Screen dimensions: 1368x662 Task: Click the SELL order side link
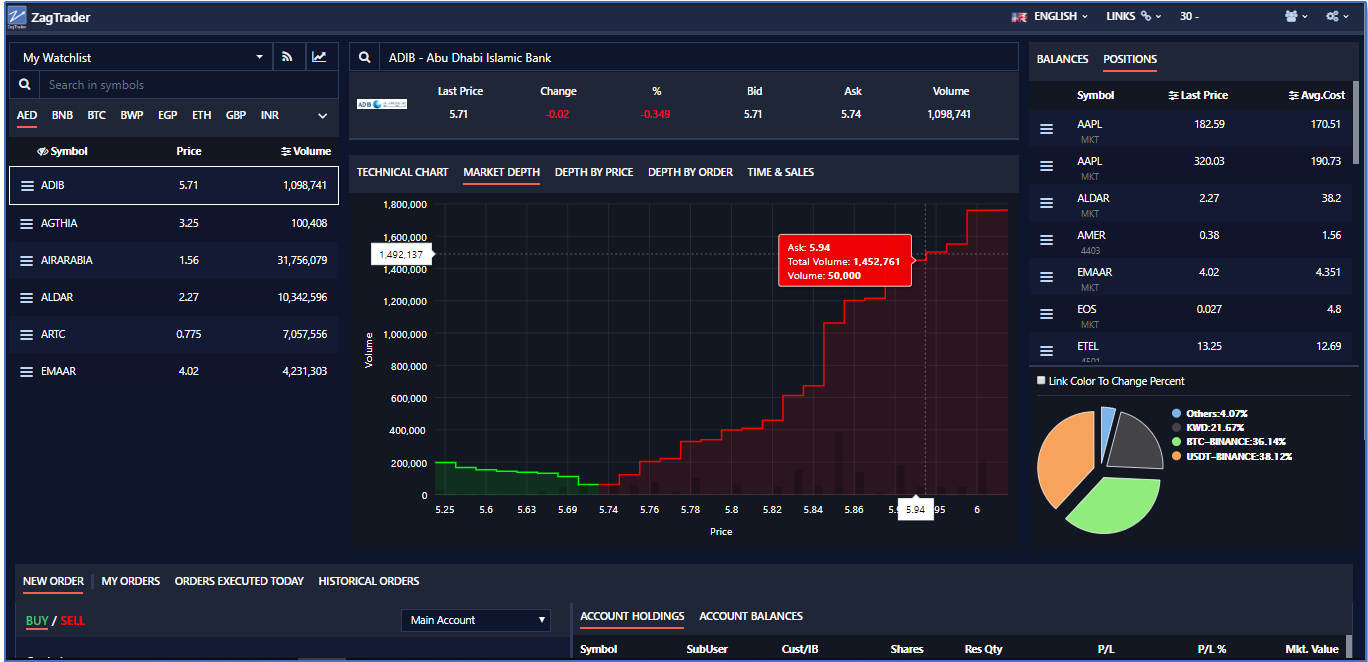(x=72, y=620)
